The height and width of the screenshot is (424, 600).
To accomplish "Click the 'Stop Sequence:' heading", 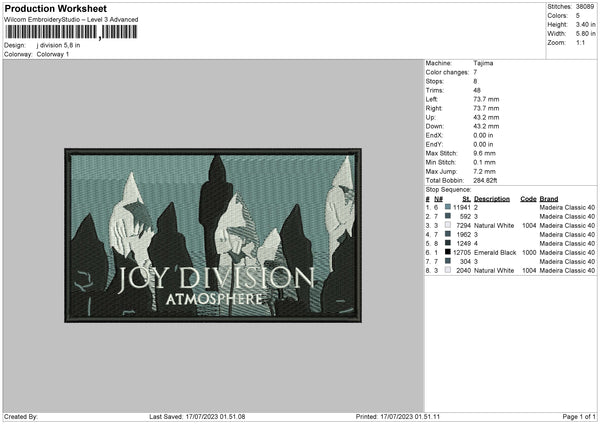I will click(x=448, y=190).
